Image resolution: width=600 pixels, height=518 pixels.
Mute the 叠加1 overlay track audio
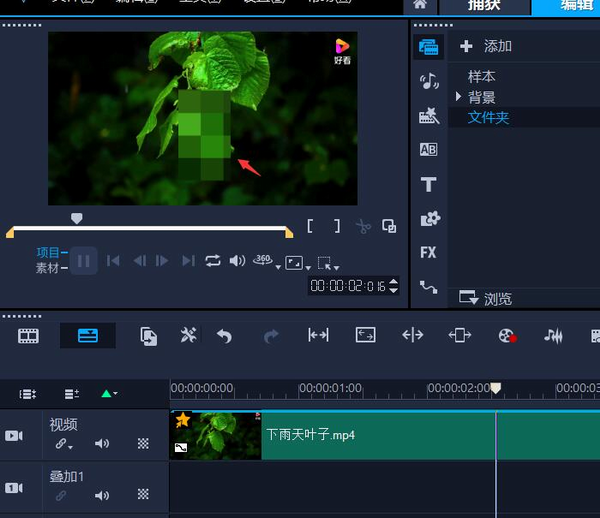tap(102, 494)
